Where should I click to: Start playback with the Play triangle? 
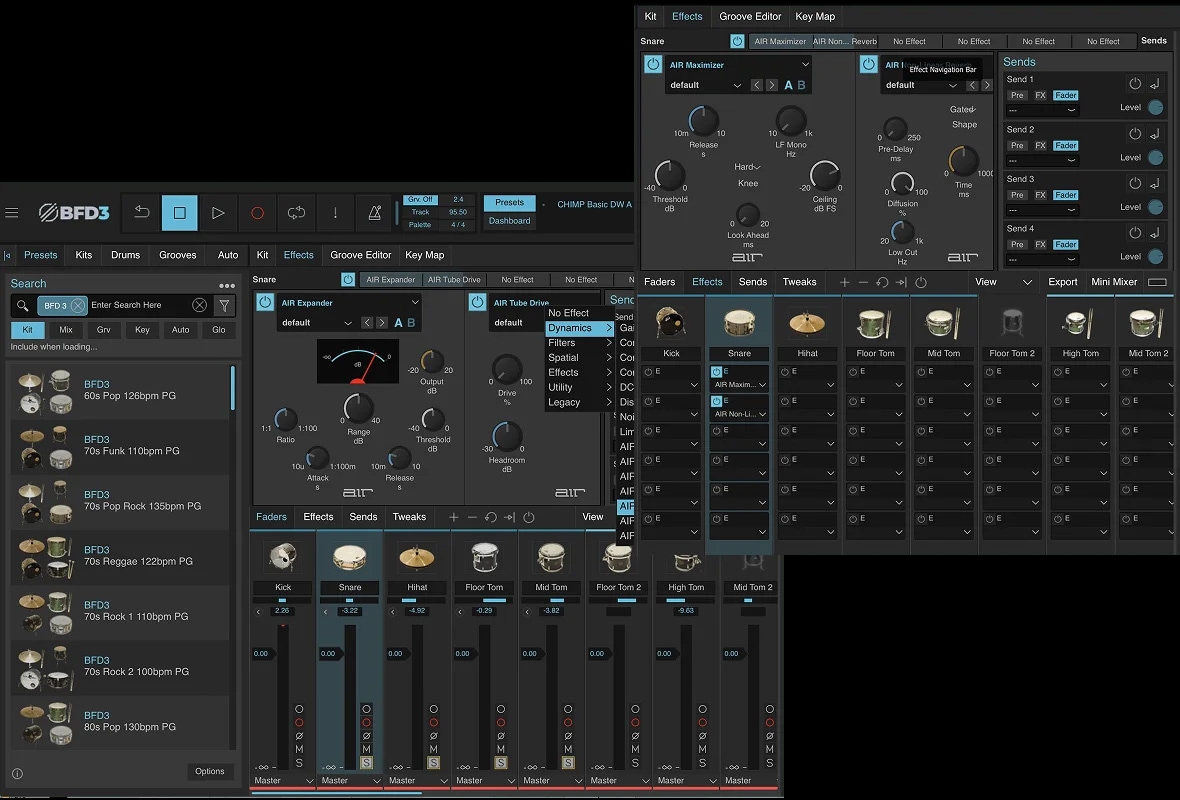tap(217, 213)
